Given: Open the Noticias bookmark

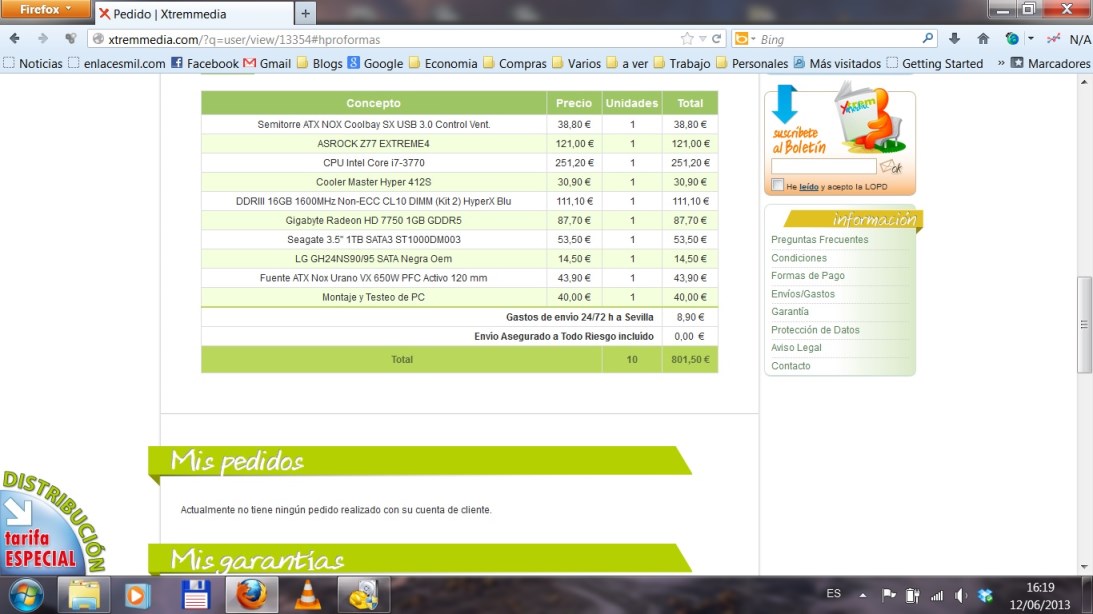Looking at the screenshot, I should [x=33, y=63].
